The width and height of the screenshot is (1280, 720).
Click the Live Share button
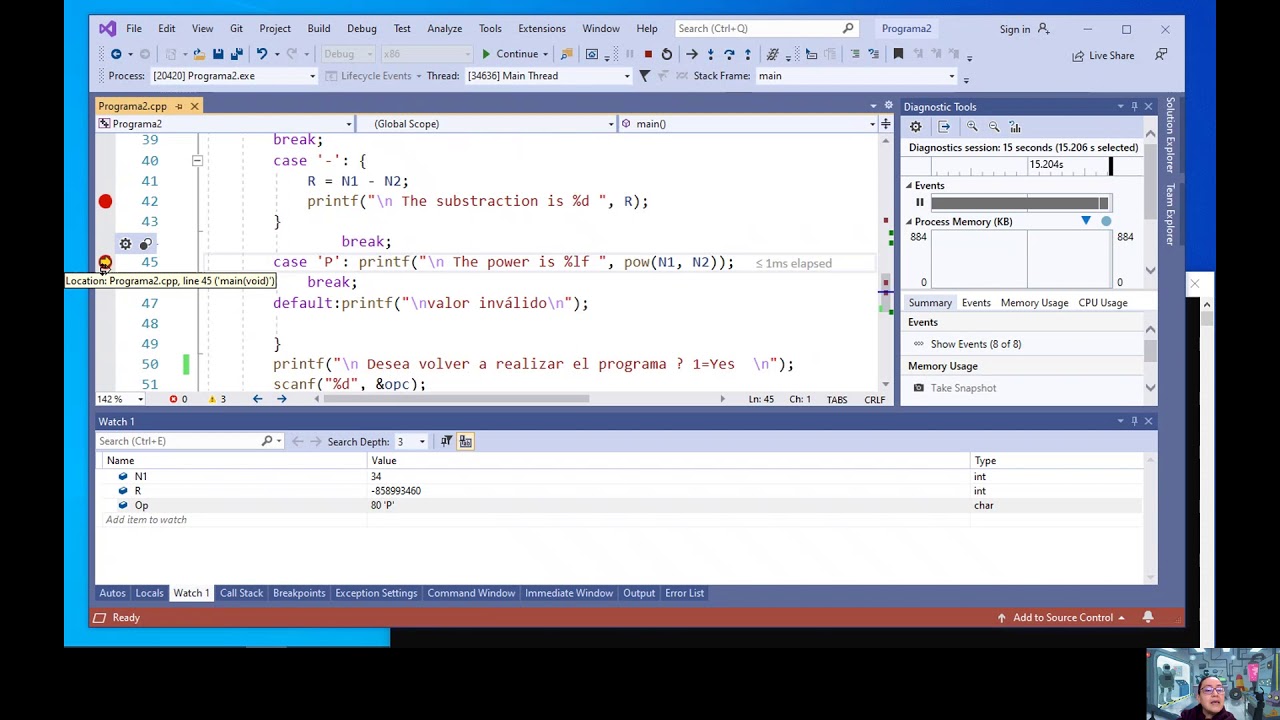1103,56
